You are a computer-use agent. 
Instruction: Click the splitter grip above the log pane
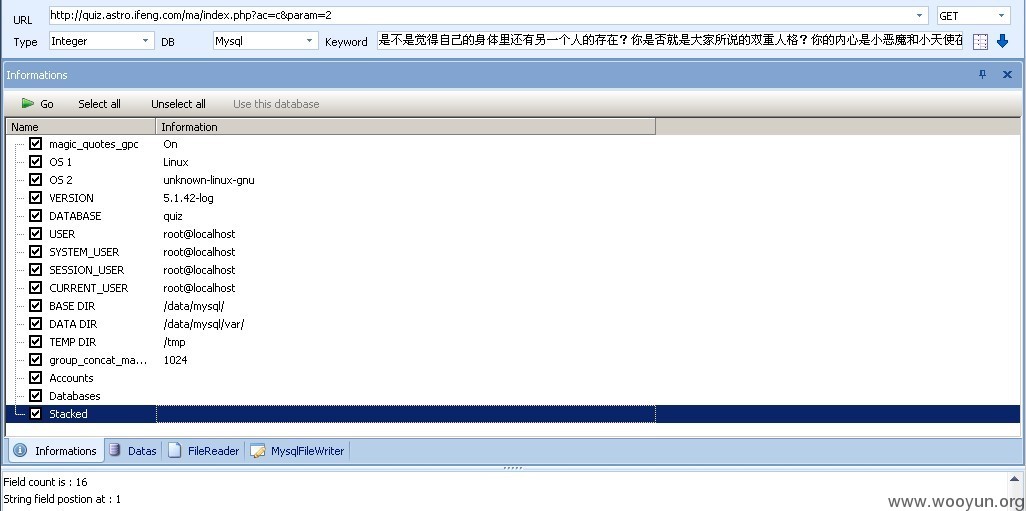(x=512, y=468)
